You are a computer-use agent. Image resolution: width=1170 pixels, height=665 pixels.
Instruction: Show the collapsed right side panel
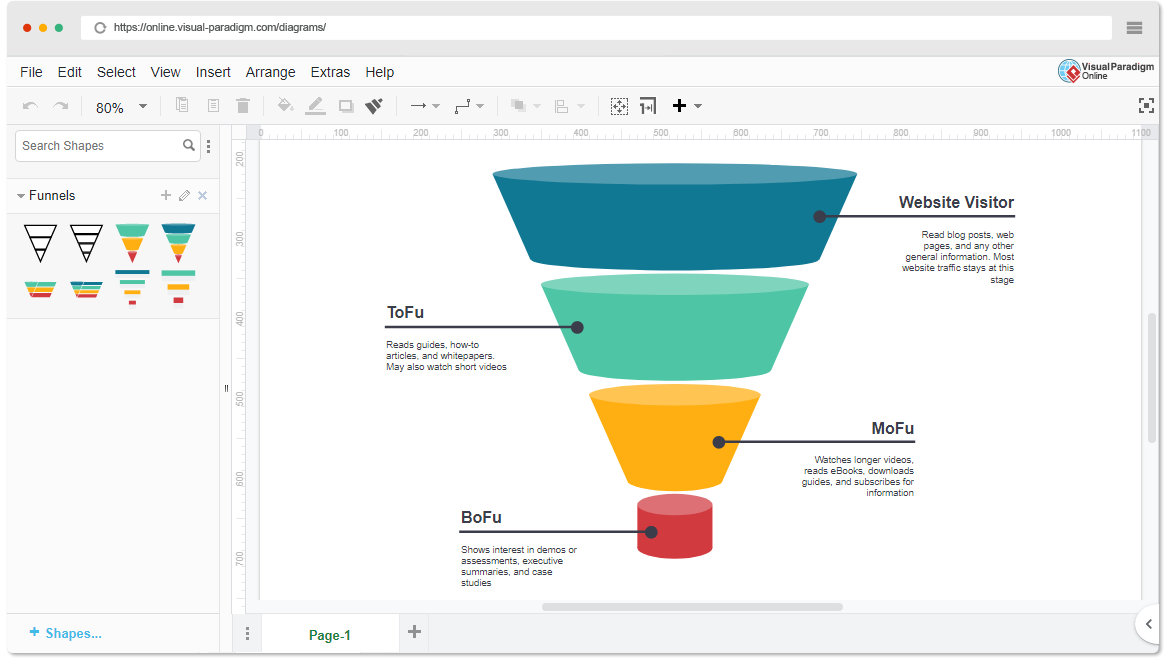click(1148, 625)
